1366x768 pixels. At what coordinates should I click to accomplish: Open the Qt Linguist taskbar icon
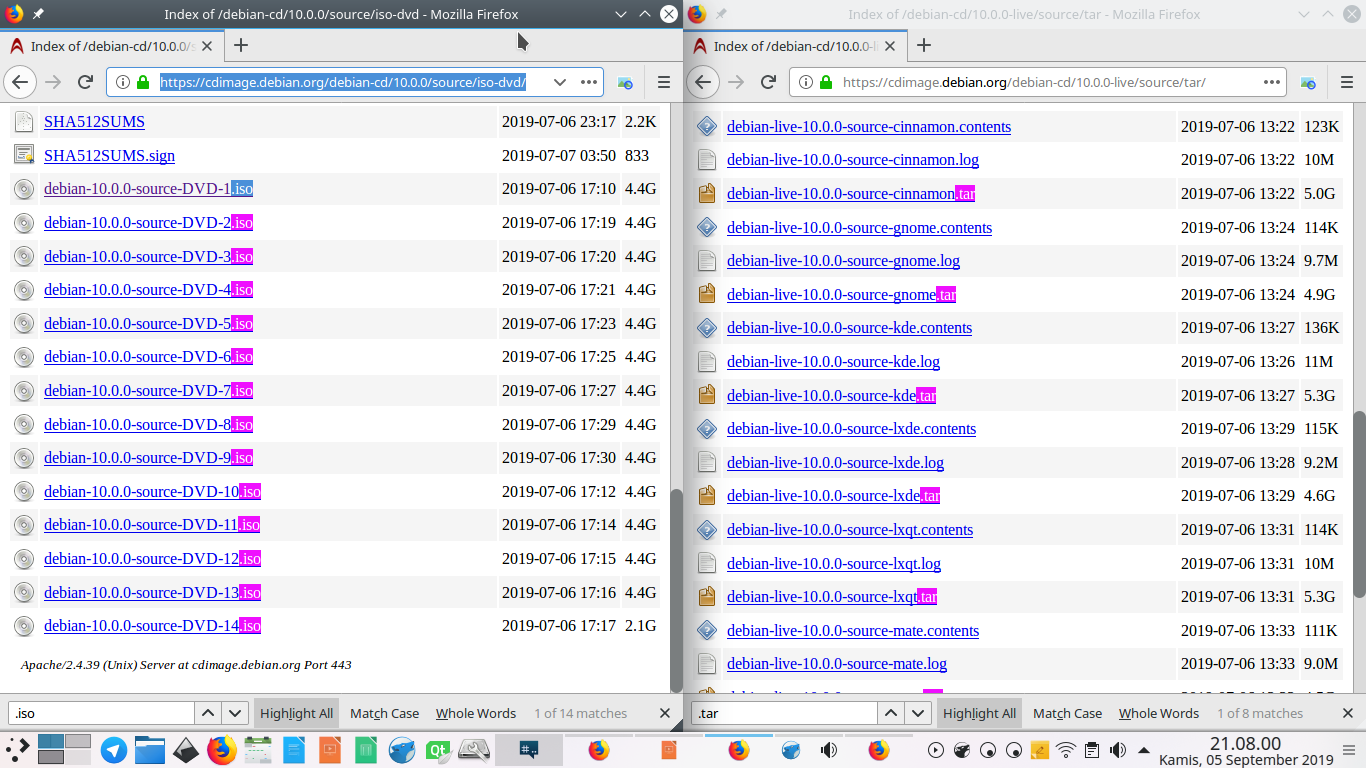tap(437, 750)
